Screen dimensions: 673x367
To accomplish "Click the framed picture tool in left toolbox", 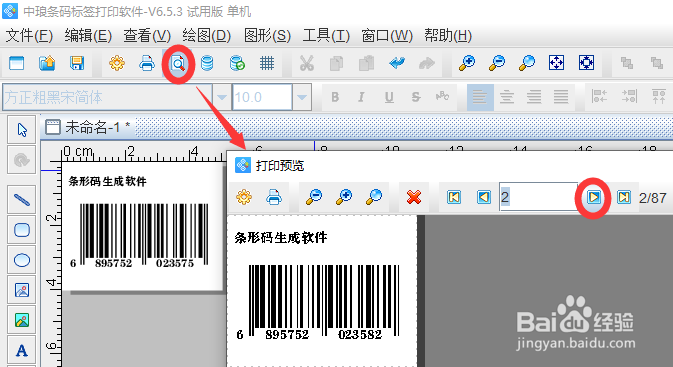I will [21, 290].
